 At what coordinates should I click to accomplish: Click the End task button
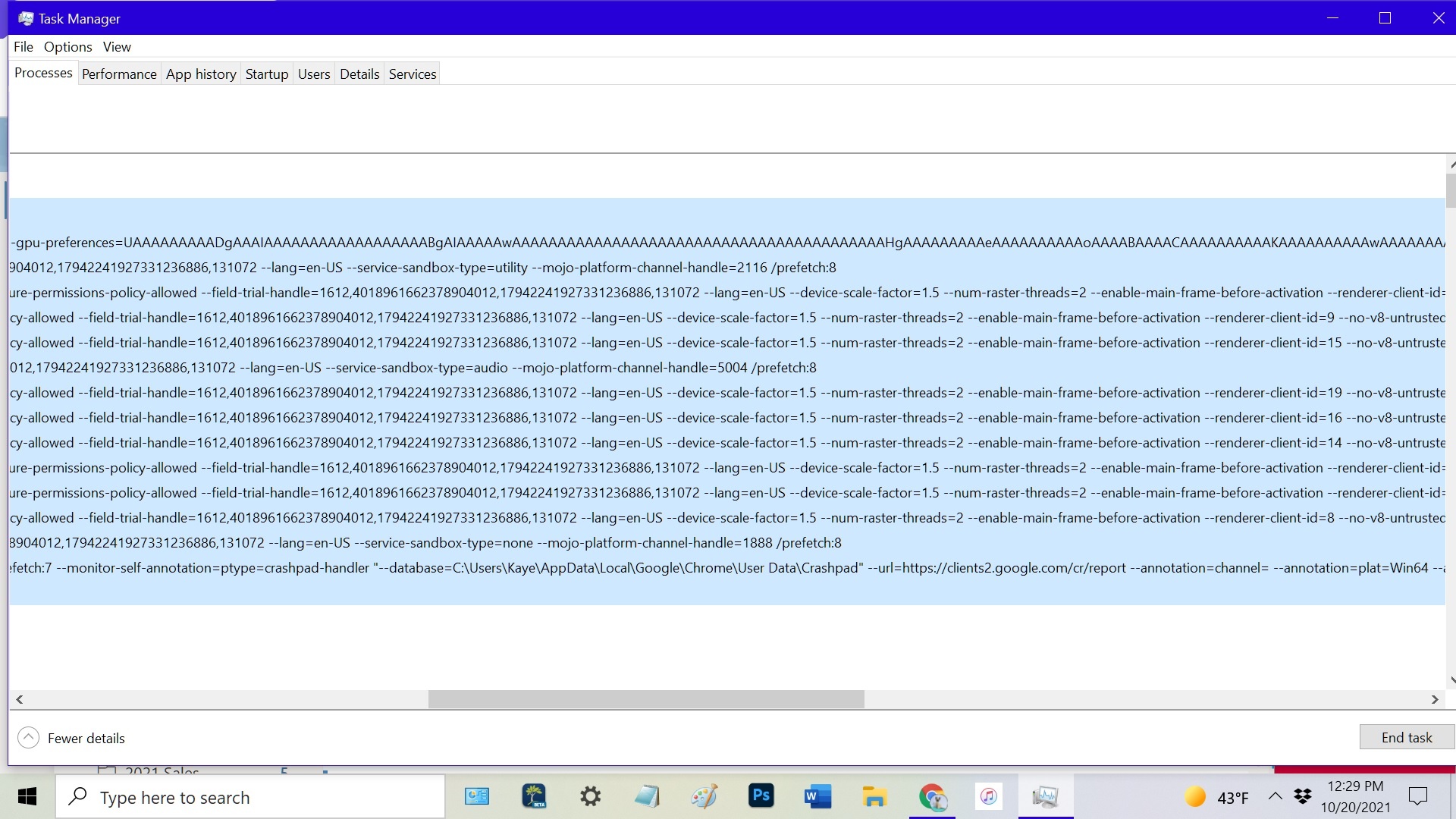click(x=1407, y=737)
